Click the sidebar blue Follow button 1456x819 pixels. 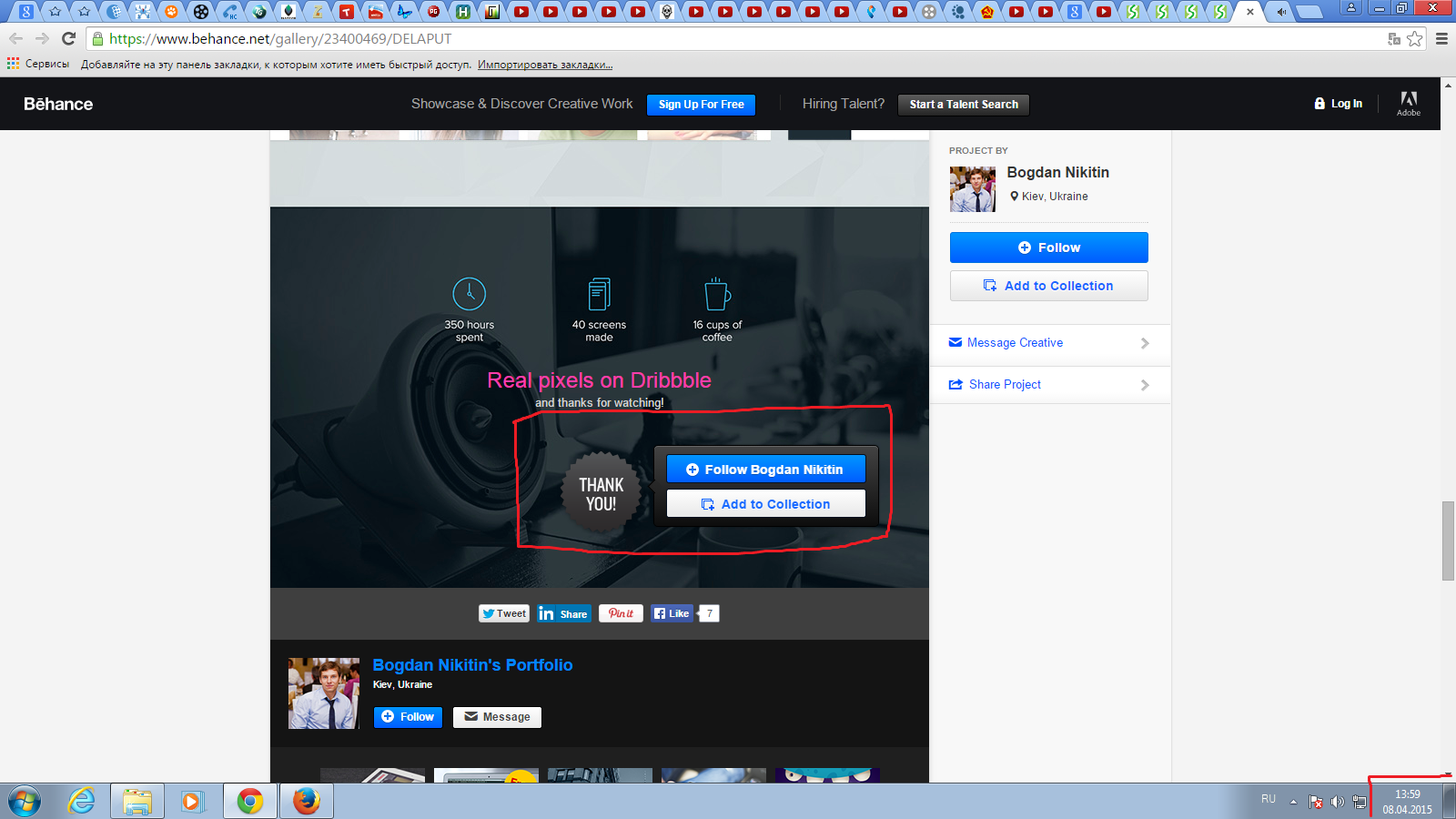1048,248
